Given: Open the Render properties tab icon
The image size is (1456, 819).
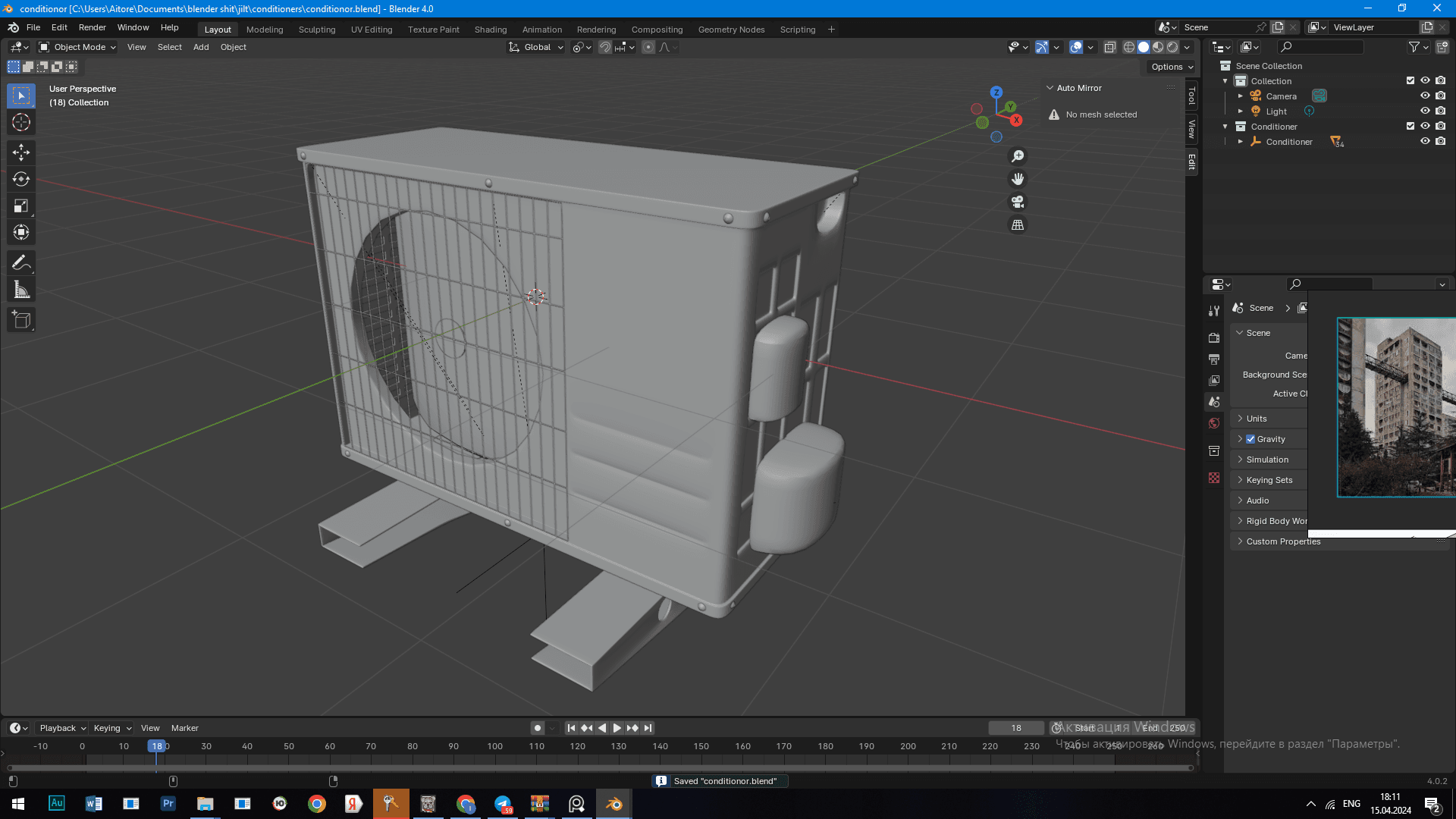Looking at the screenshot, I should pyautogui.click(x=1214, y=337).
